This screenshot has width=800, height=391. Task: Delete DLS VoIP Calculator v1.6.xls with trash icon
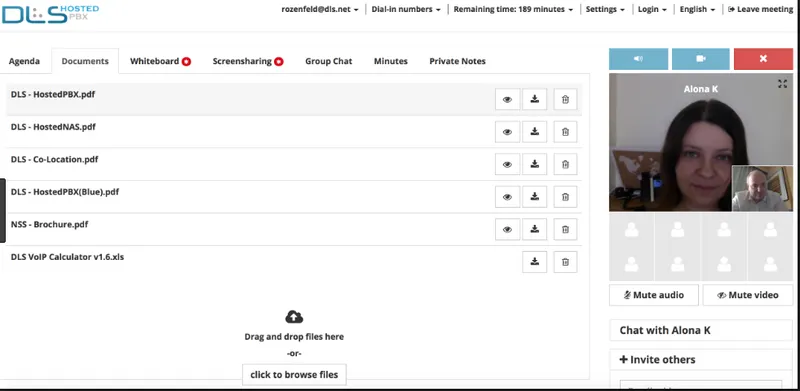pos(565,262)
